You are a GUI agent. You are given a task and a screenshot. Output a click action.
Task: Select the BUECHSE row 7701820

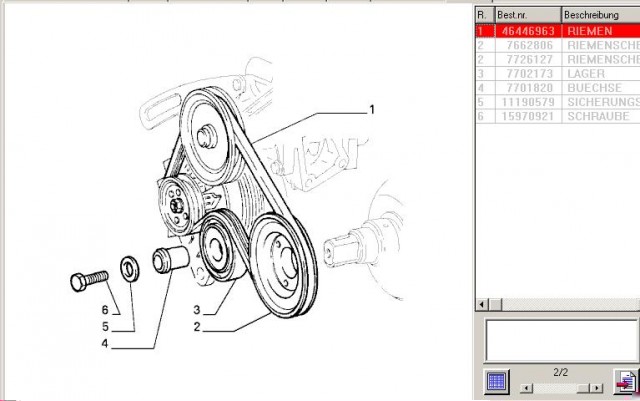pyautogui.click(x=555, y=87)
